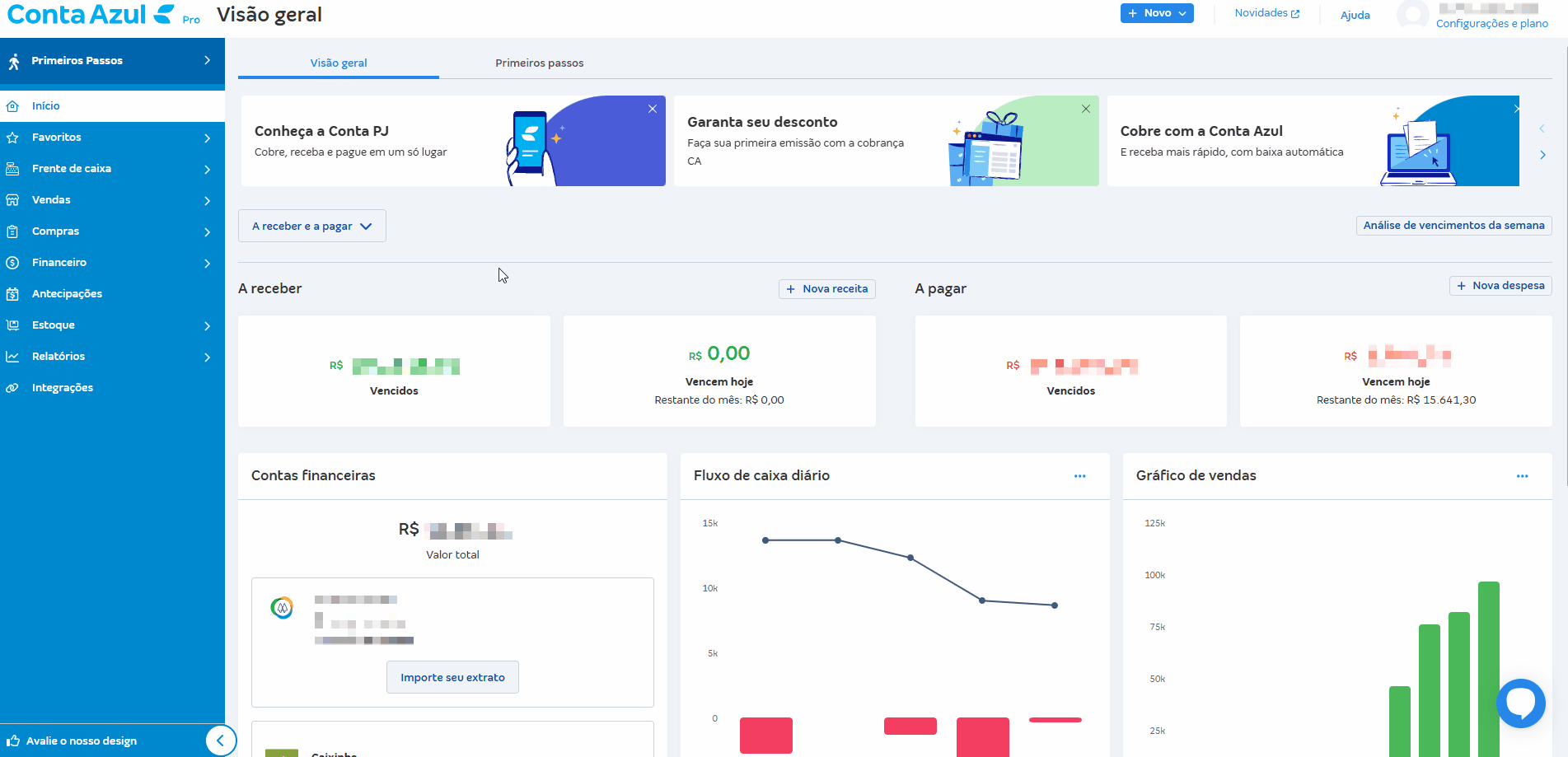Open the chat support bubble
Viewport: 1568px width, 757px height.
1521,703
